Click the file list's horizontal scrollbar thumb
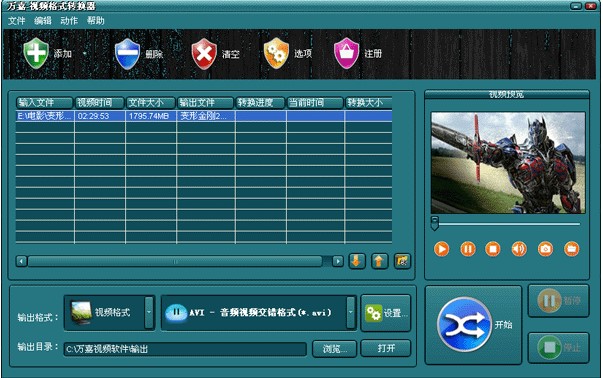Screen dimensions: 603x378 pos(175,261)
